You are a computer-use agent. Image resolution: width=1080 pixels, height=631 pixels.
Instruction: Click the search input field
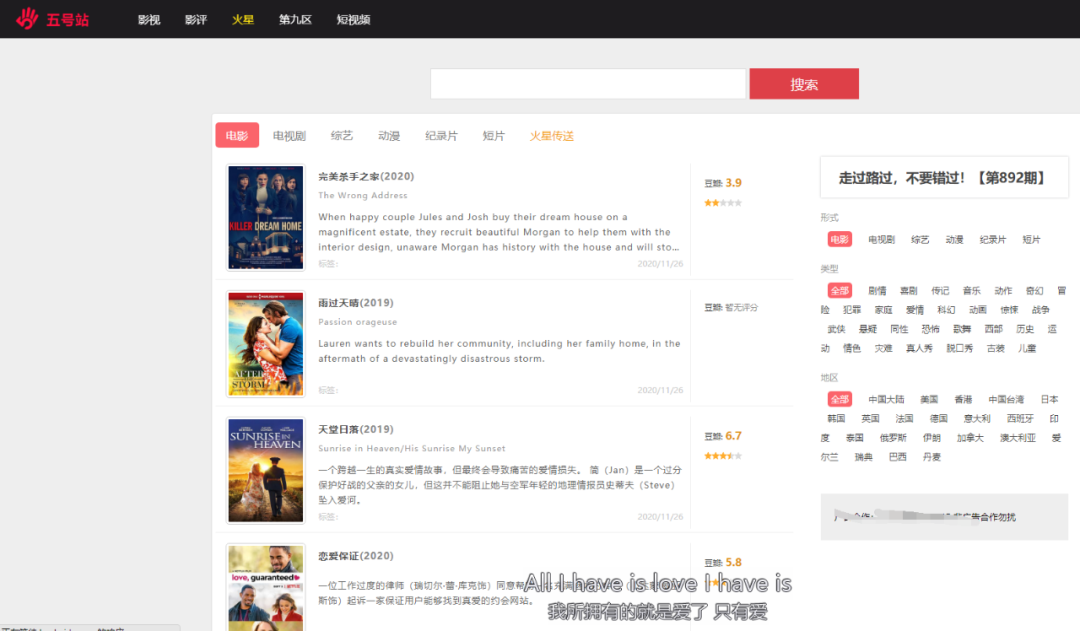pyautogui.click(x=587, y=84)
